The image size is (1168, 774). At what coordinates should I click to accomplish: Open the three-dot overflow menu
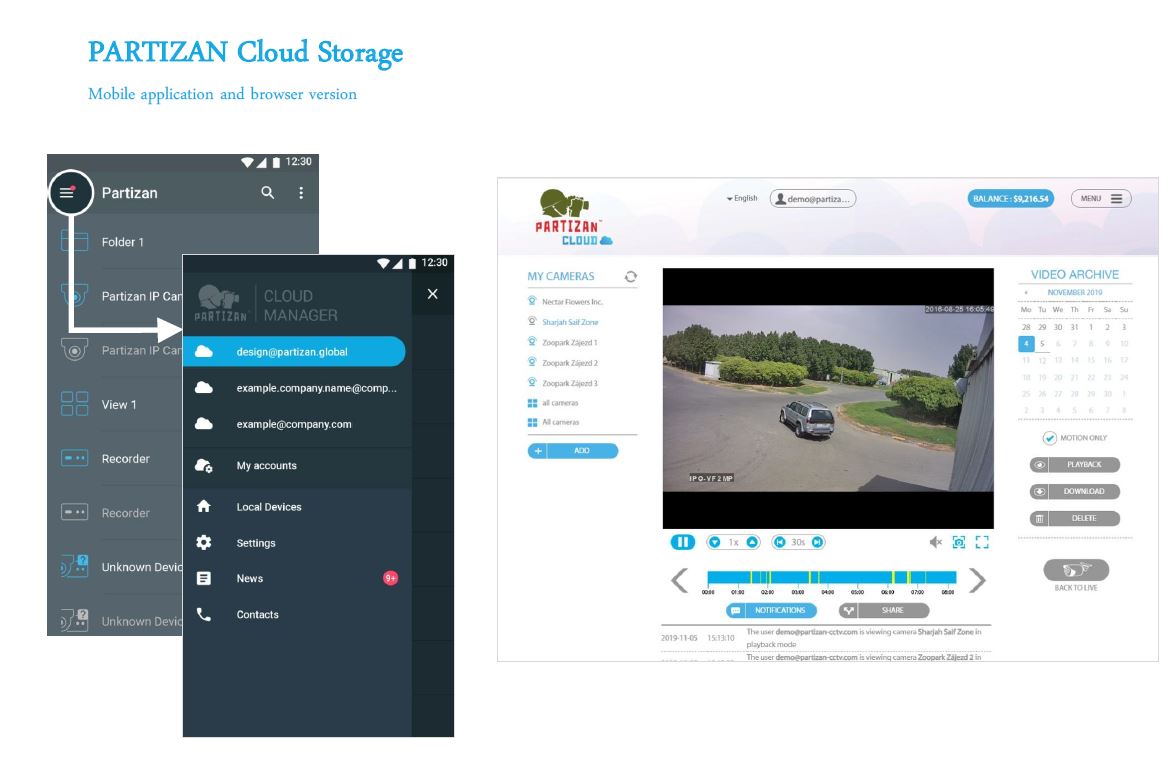pos(301,192)
